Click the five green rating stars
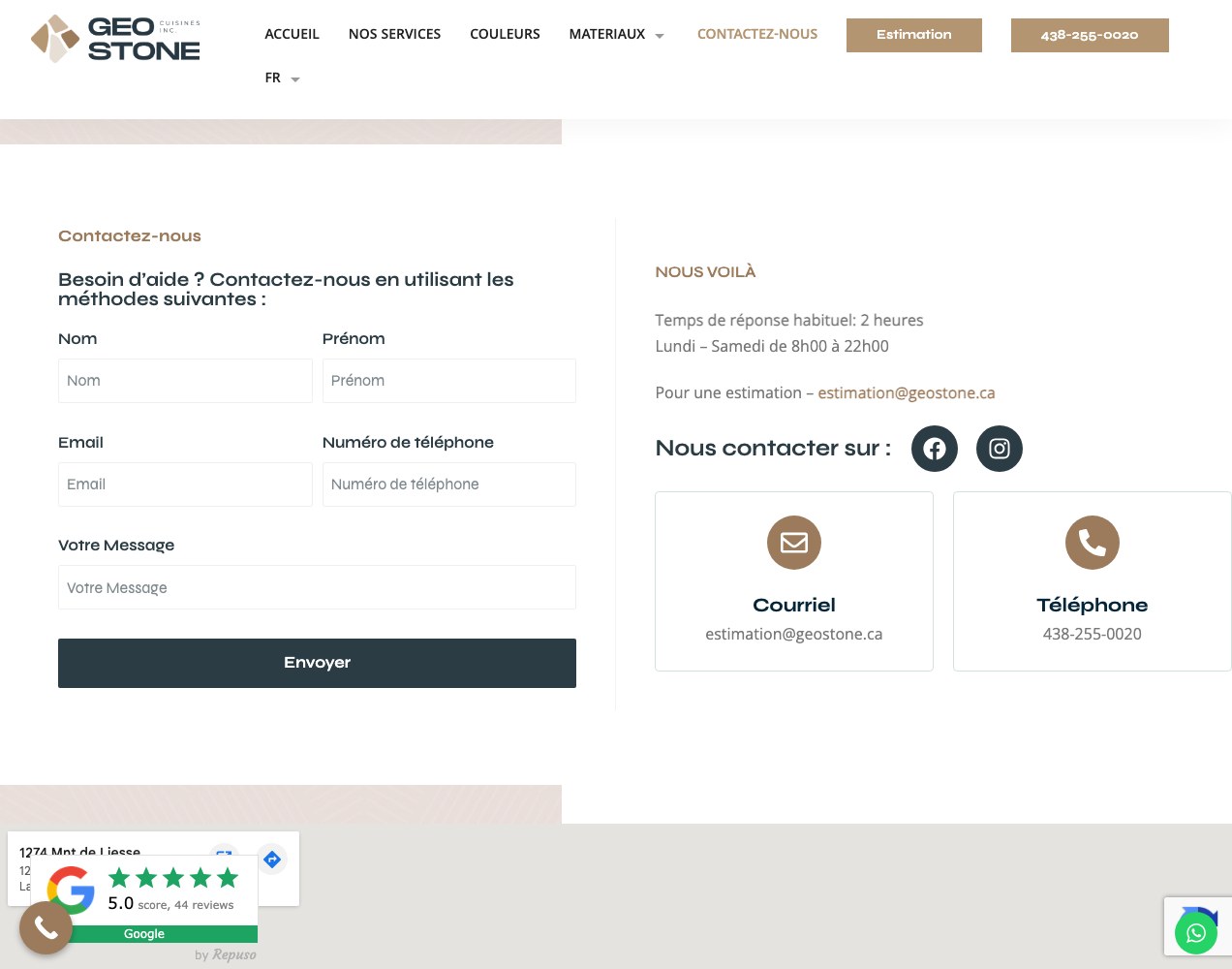1232x969 pixels. point(173,878)
